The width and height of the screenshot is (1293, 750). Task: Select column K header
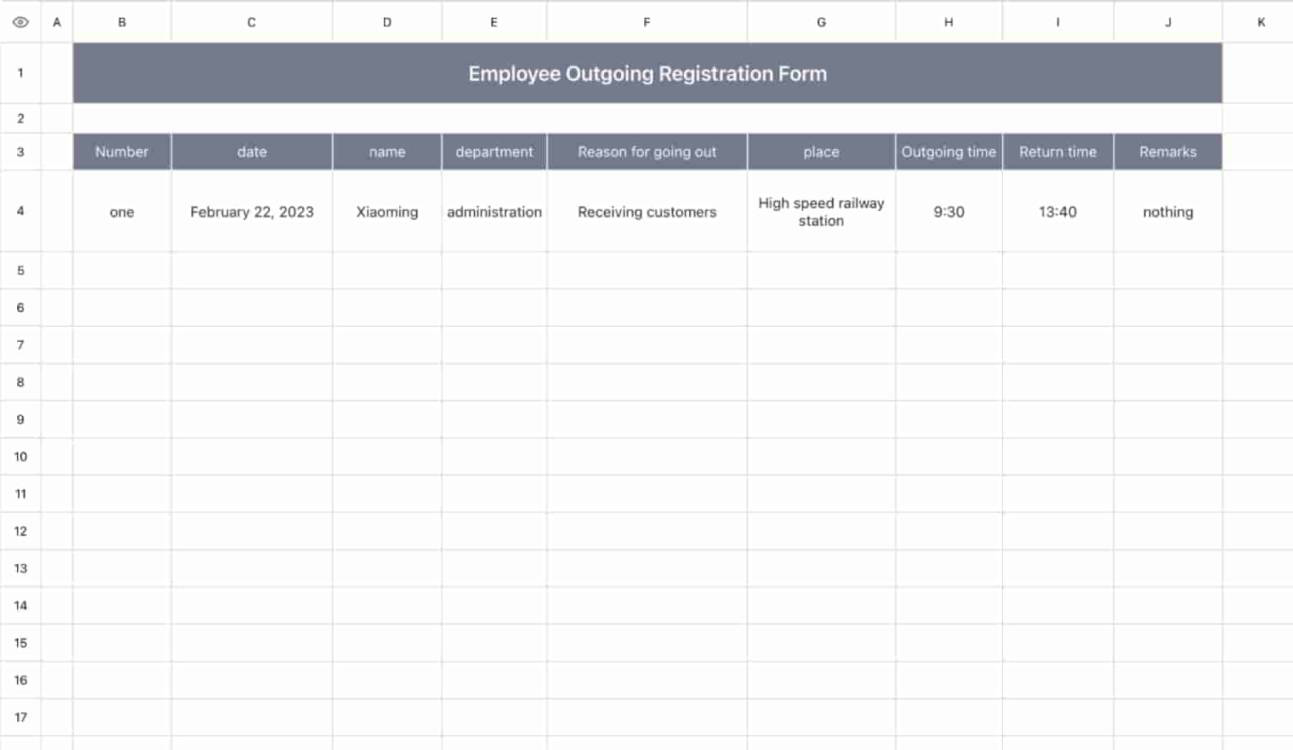1260,21
